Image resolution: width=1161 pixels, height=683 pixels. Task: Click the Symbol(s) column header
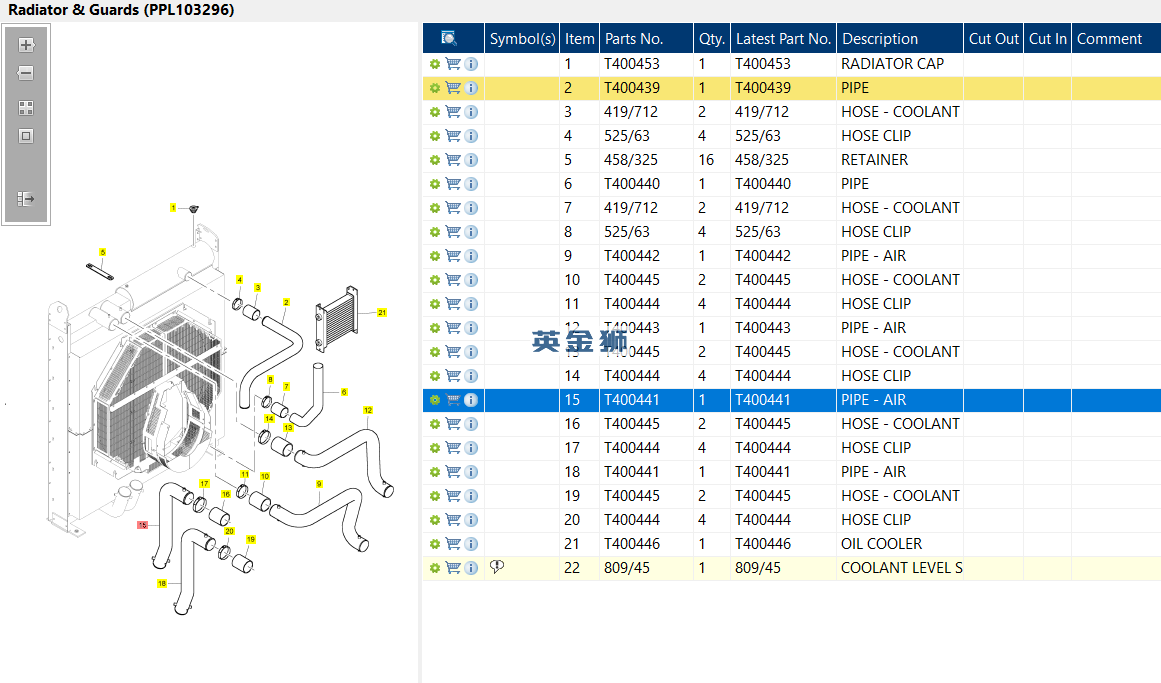(522, 39)
